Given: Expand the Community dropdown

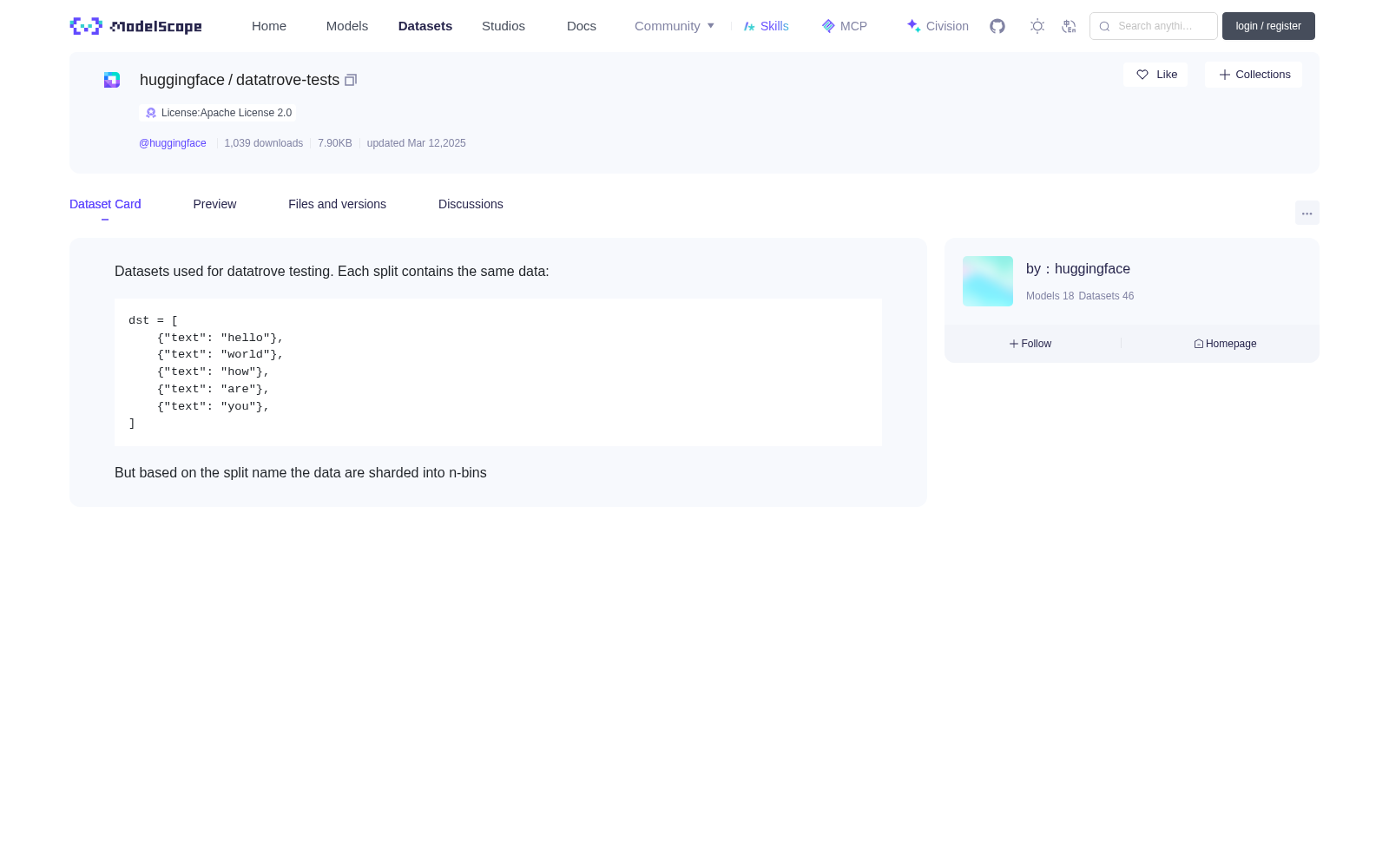Looking at the screenshot, I should pos(675,26).
